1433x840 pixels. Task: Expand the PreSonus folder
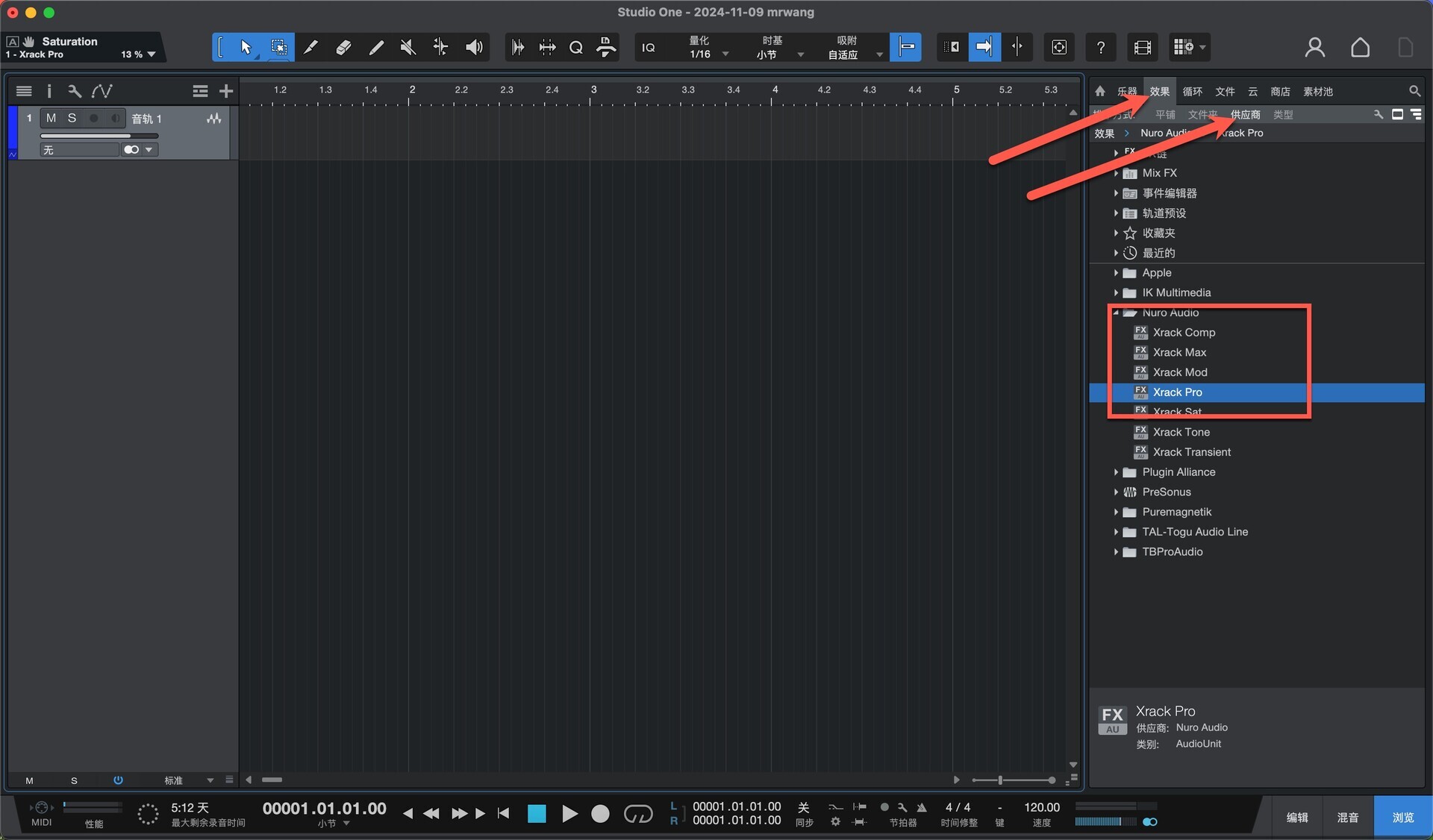point(1116,492)
